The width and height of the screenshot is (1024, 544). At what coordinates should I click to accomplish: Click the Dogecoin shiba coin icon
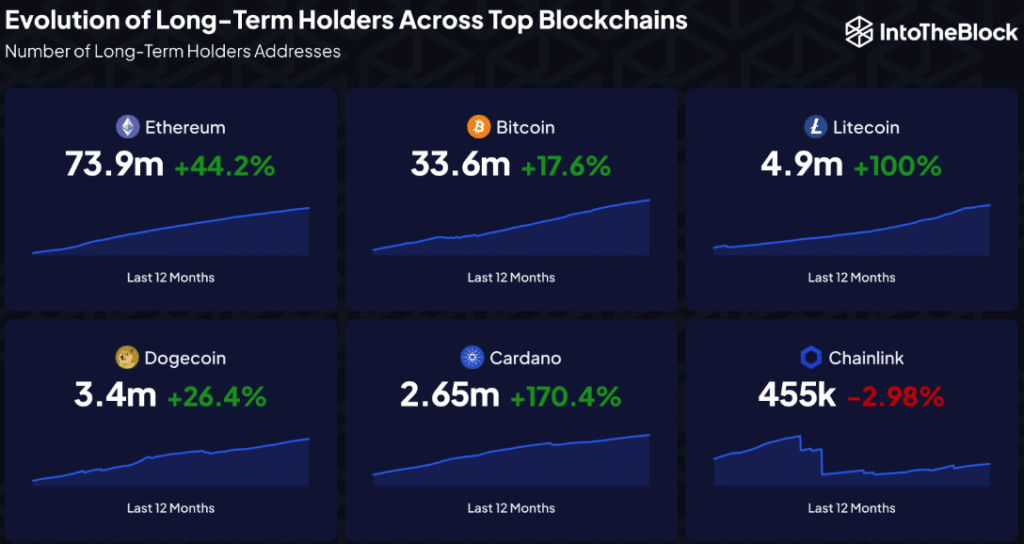click(x=127, y=357)
